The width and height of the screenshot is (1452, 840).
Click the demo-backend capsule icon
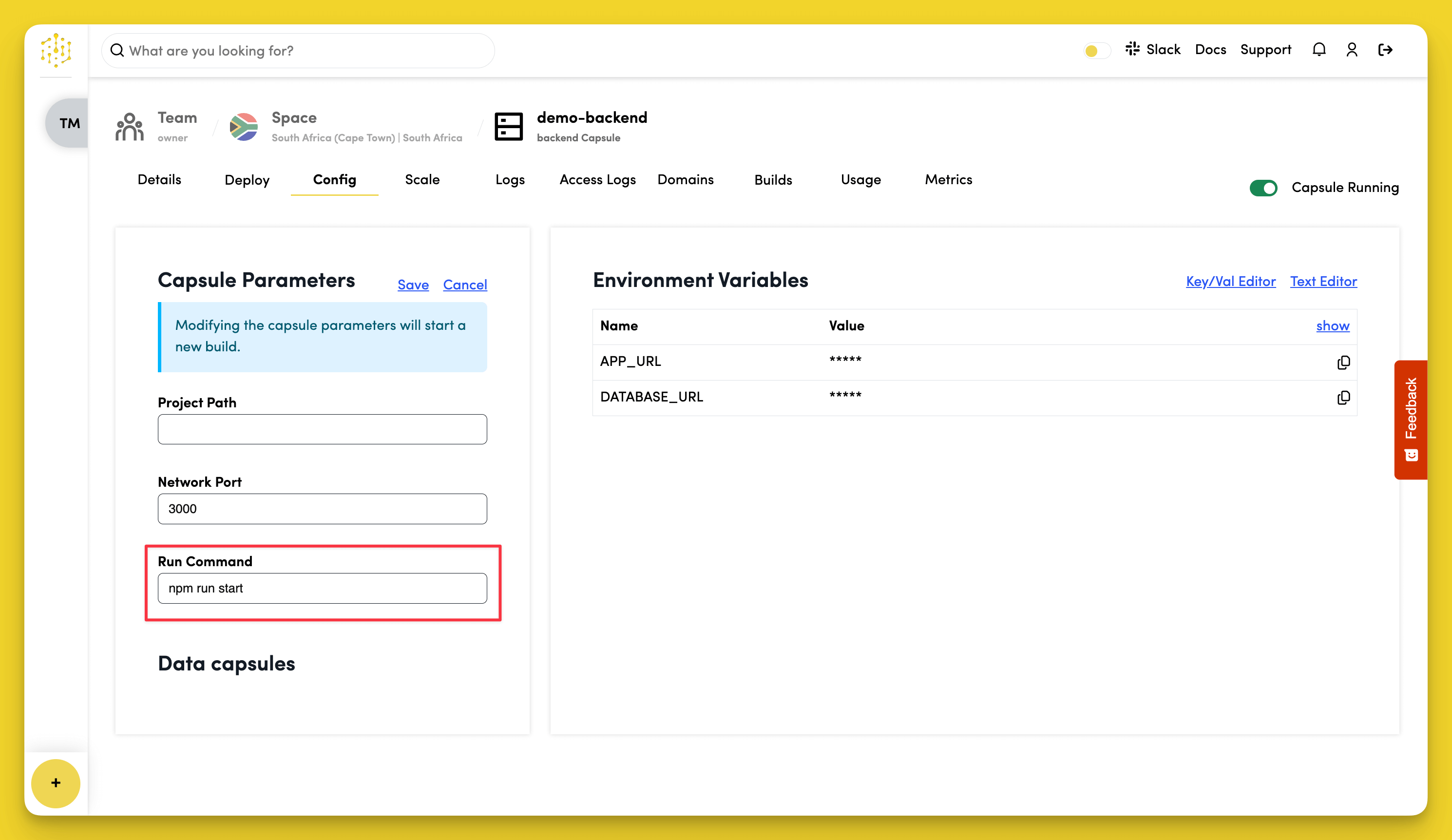(509, 126)
